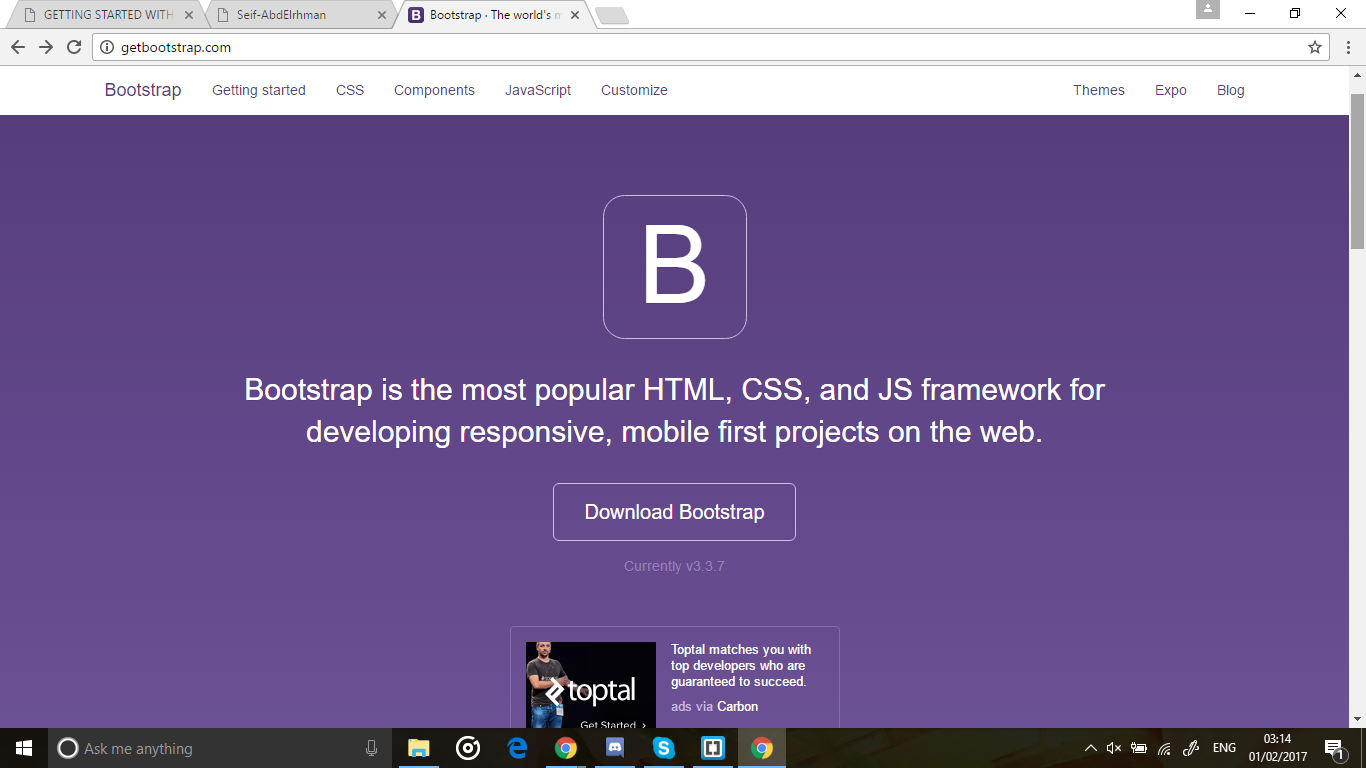Open the first Chrome taskbar icon
The width and height of the screenshot is (1366, 768).
tap(566, 748)
